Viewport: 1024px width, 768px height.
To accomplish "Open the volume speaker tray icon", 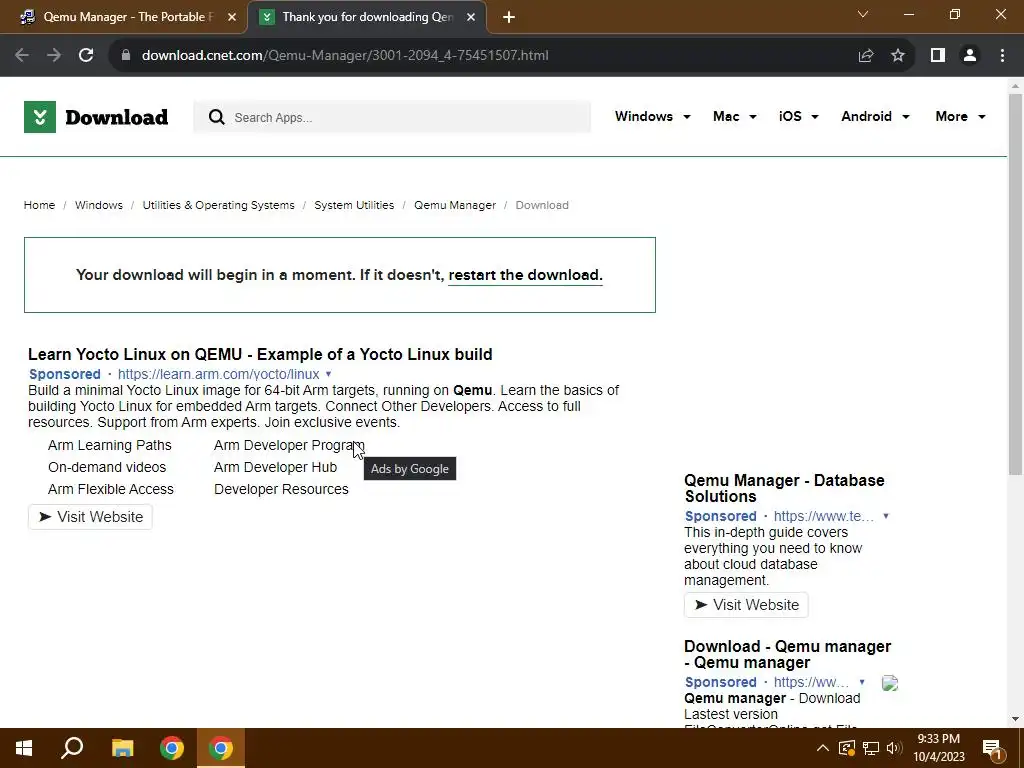I will pyautogui.click(x=894, y=748).
